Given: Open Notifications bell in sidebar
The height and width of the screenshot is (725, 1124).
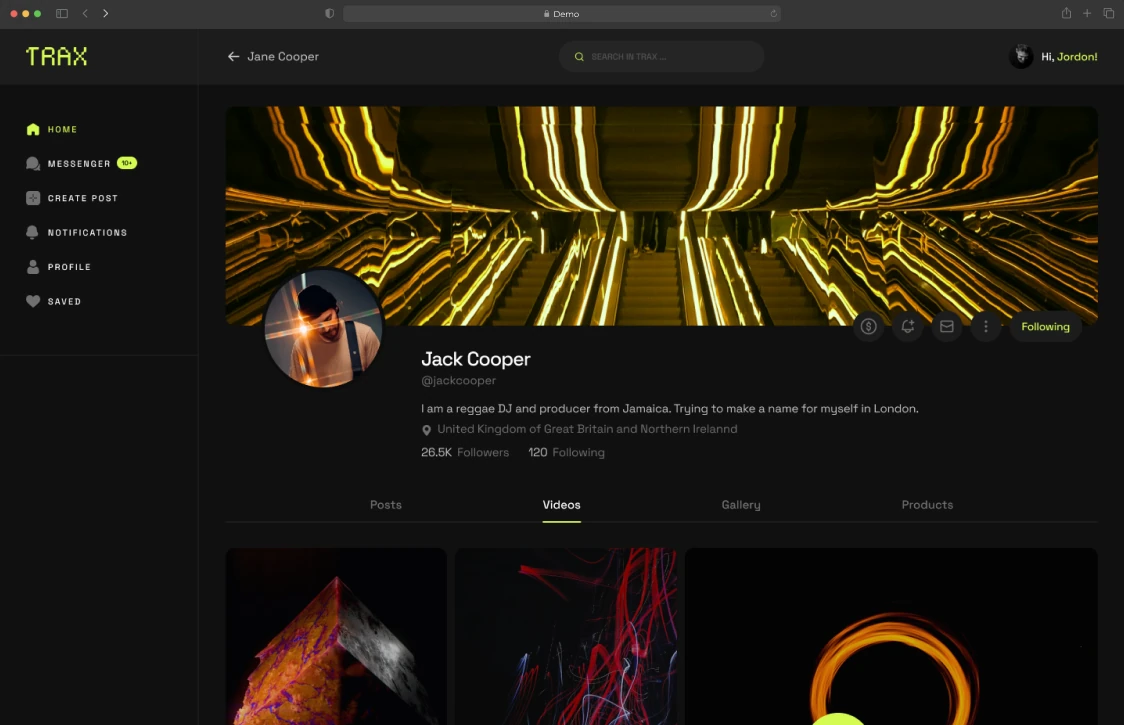Looking at the screenshot, I should tap(32, 232).
